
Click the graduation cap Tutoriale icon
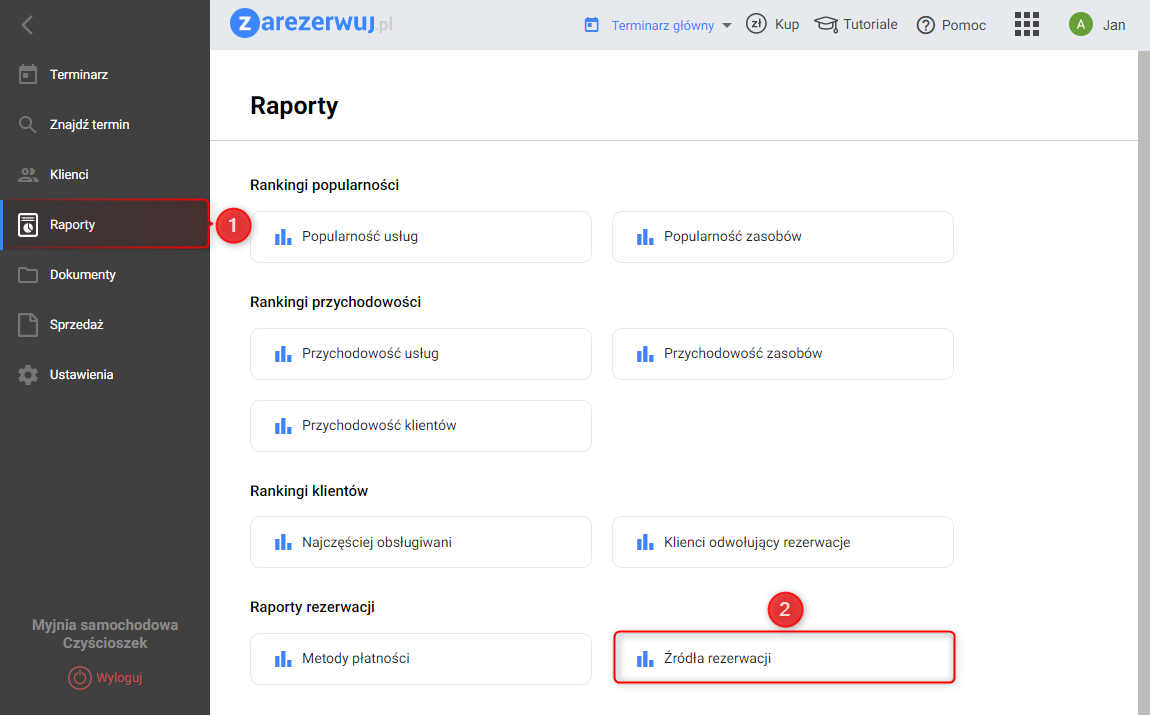826,24
